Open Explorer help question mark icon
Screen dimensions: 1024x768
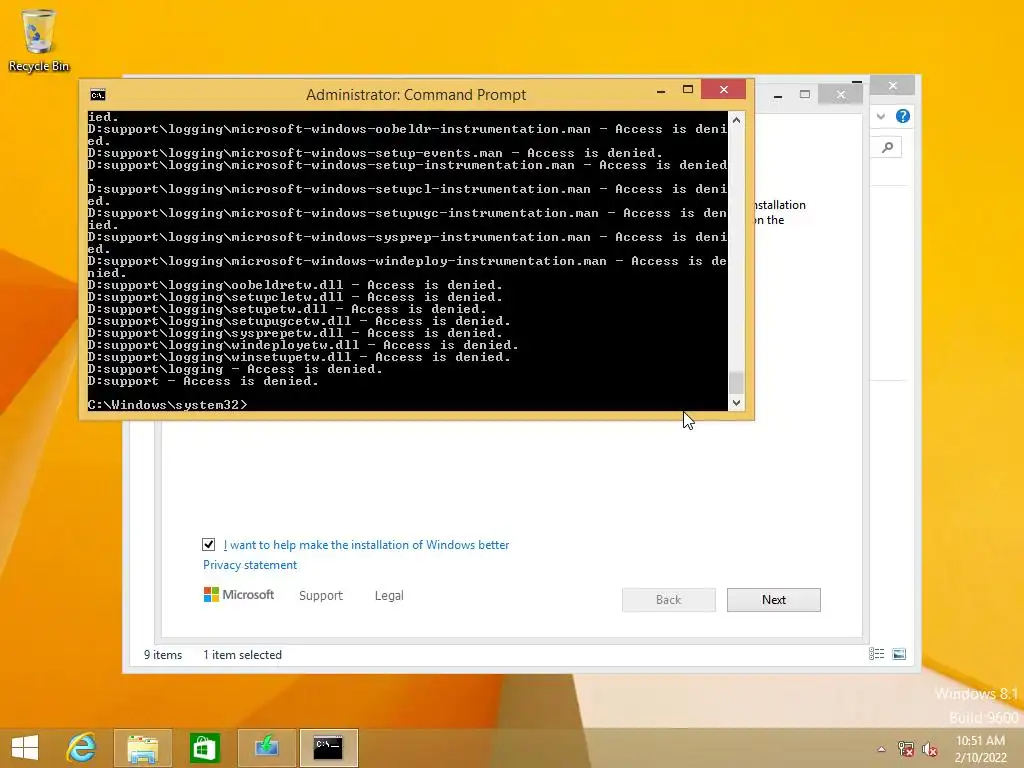pos(903,116)
